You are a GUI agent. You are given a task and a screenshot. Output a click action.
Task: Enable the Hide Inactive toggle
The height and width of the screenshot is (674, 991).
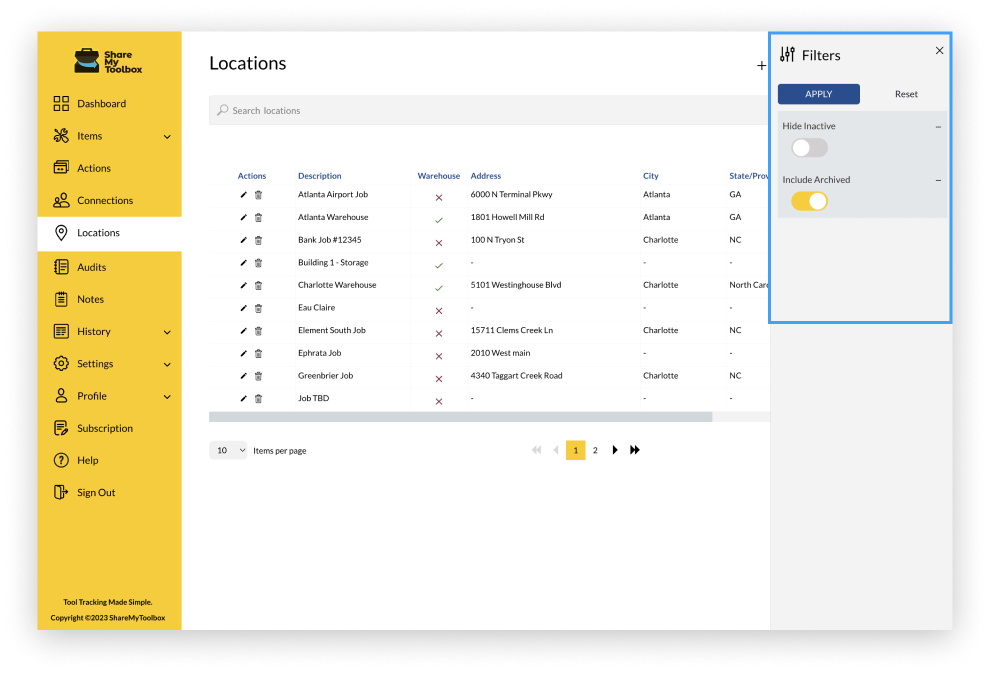click(808, 147)
